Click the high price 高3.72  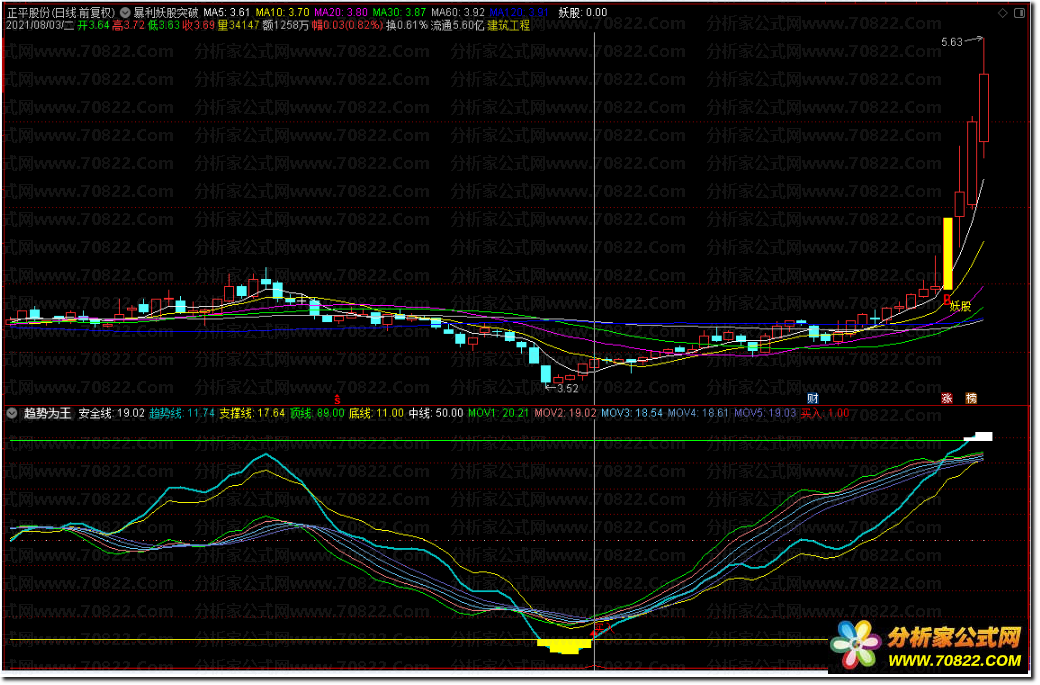pos(128,25)
